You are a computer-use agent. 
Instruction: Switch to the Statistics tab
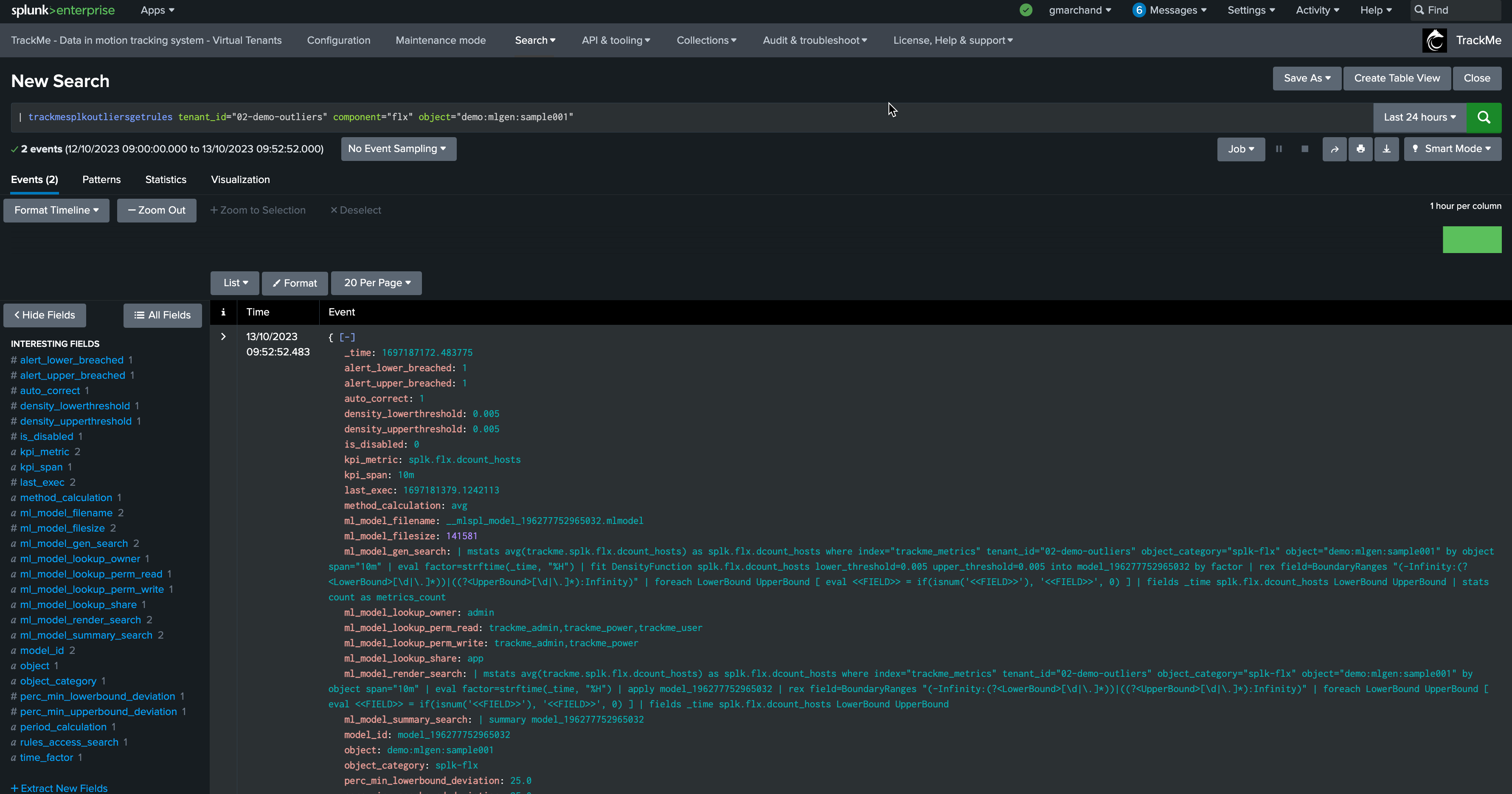[x=166, y=180]
